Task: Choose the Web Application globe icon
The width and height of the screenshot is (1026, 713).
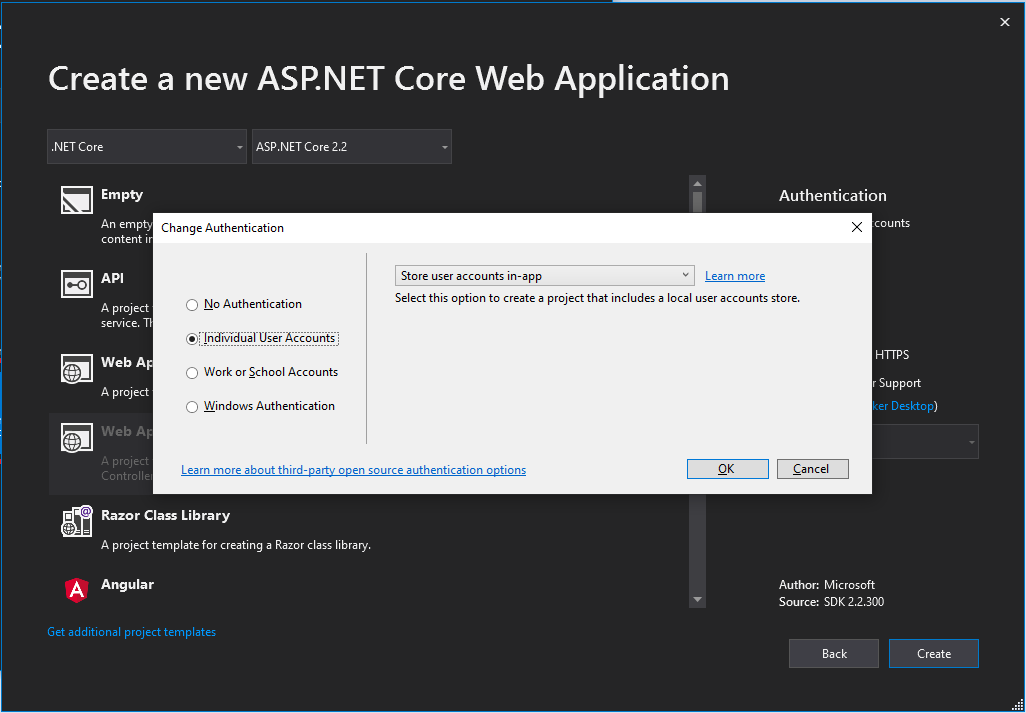Action: point(77,369)
